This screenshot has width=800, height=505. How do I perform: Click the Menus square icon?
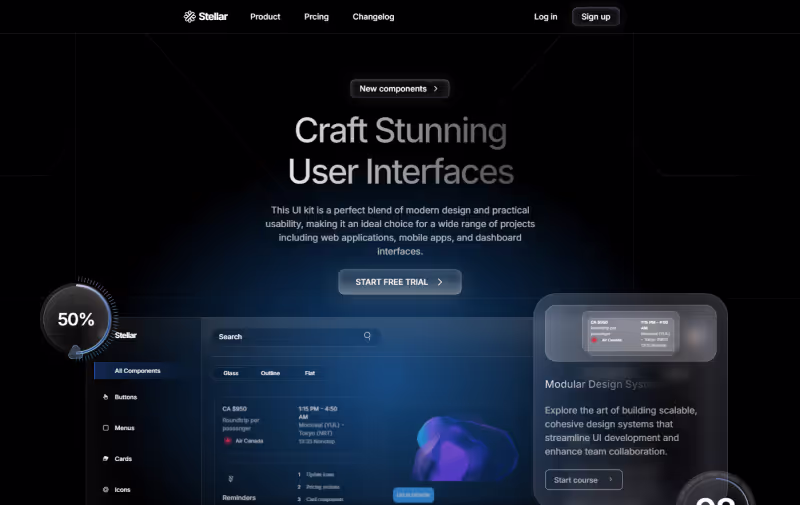[x=106, y=428]
